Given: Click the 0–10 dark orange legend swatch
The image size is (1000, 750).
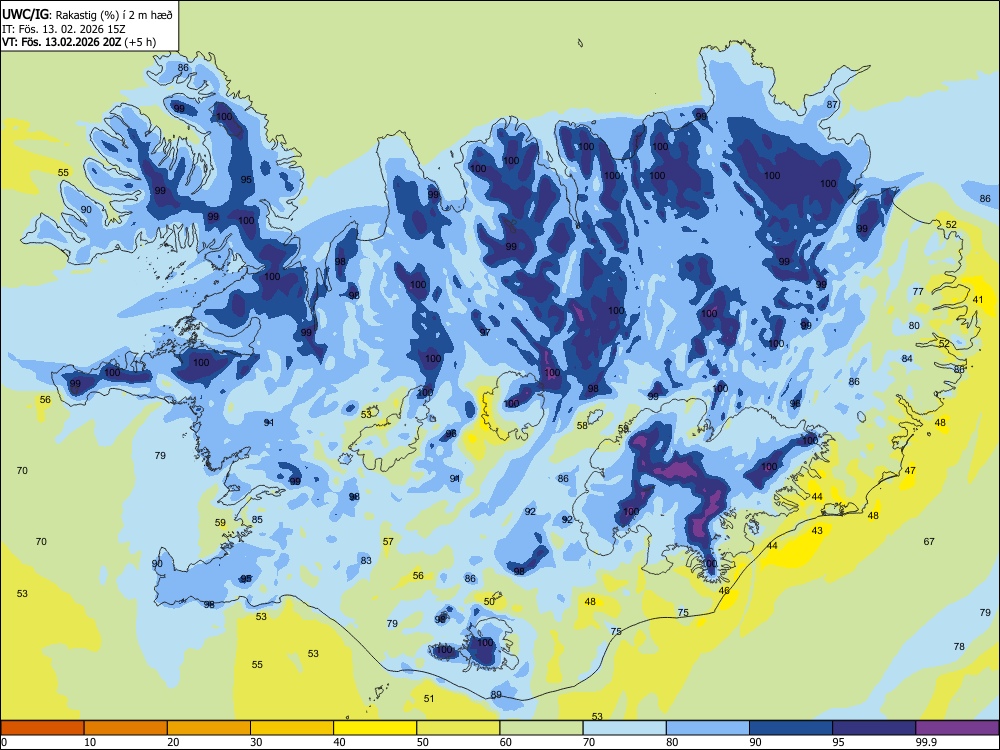Looking at the screenshot, I should pyautogui.click(x=42, y=728).
